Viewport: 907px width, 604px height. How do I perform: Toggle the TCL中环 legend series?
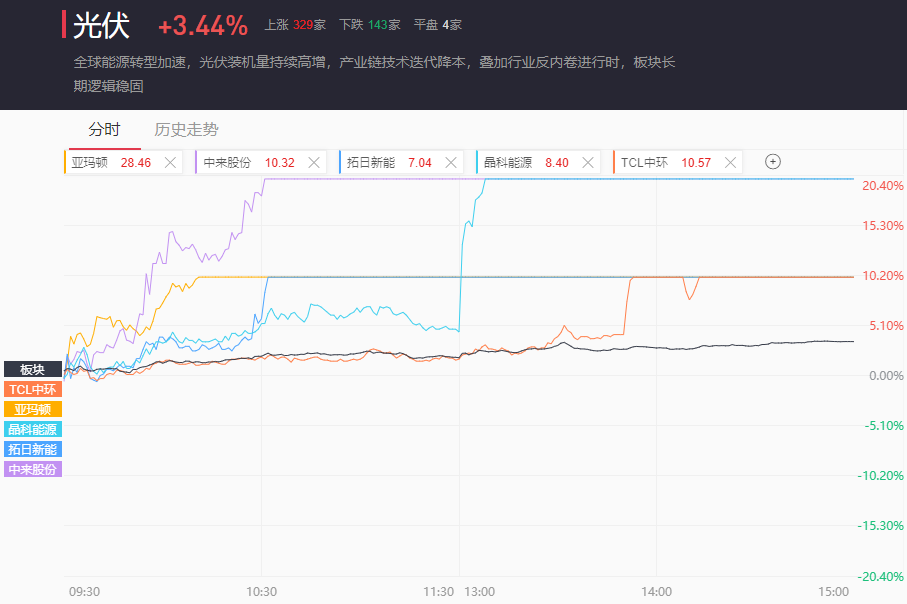click(33, 389)
